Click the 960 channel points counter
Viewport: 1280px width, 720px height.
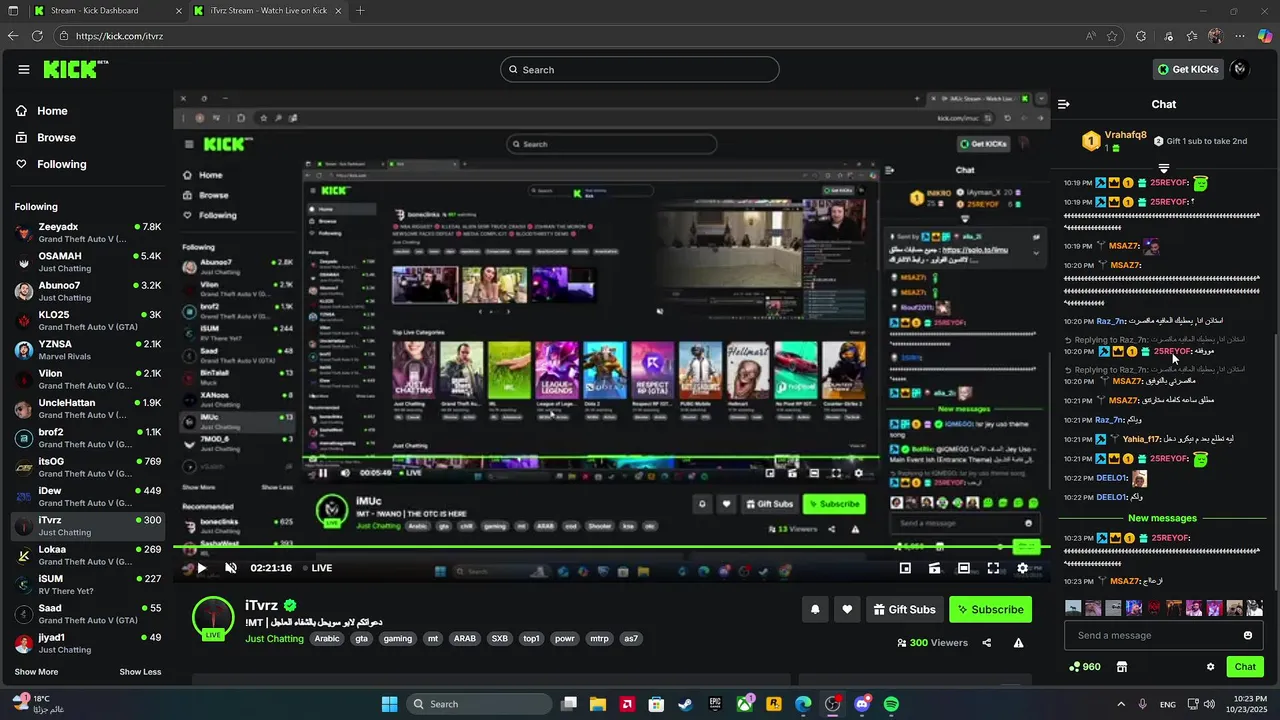pos(1084,667)
